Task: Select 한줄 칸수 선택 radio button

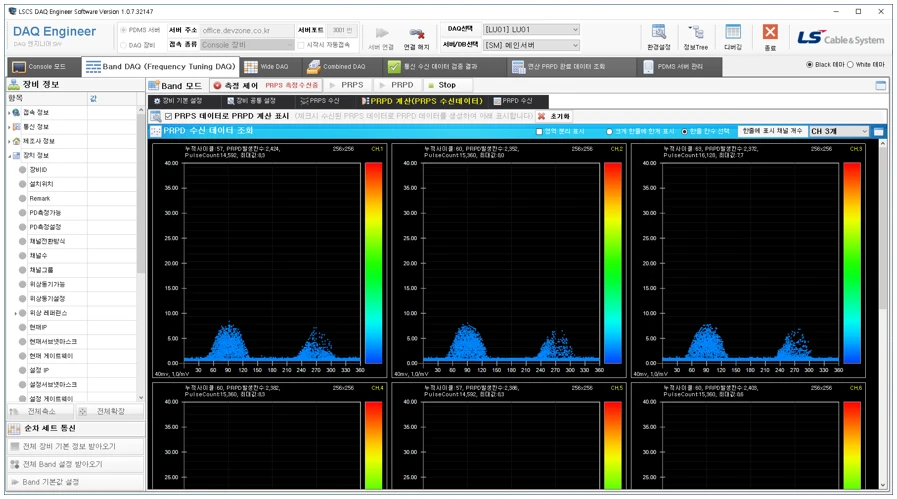Action: pos(684,132)
